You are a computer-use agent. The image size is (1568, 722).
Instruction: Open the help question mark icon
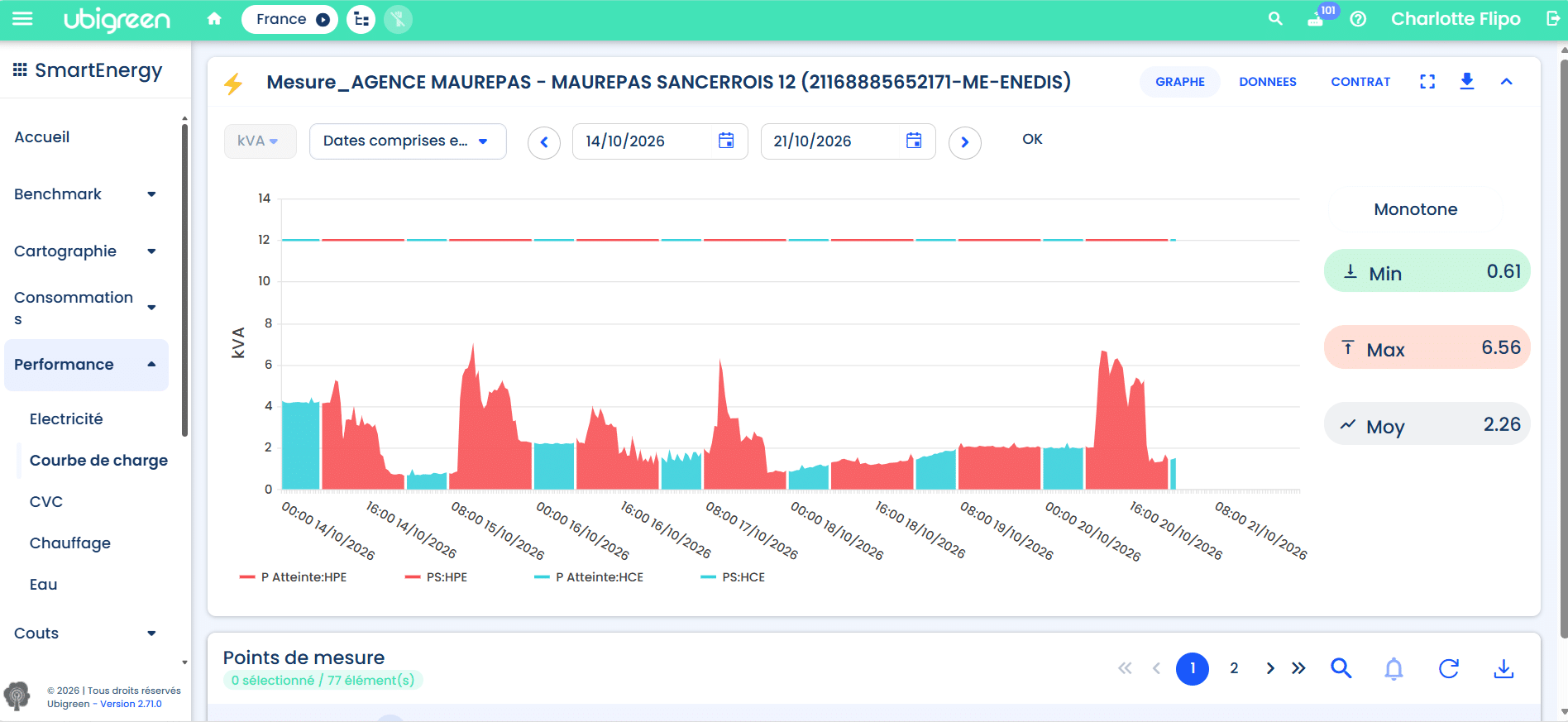pos(1358,19)
